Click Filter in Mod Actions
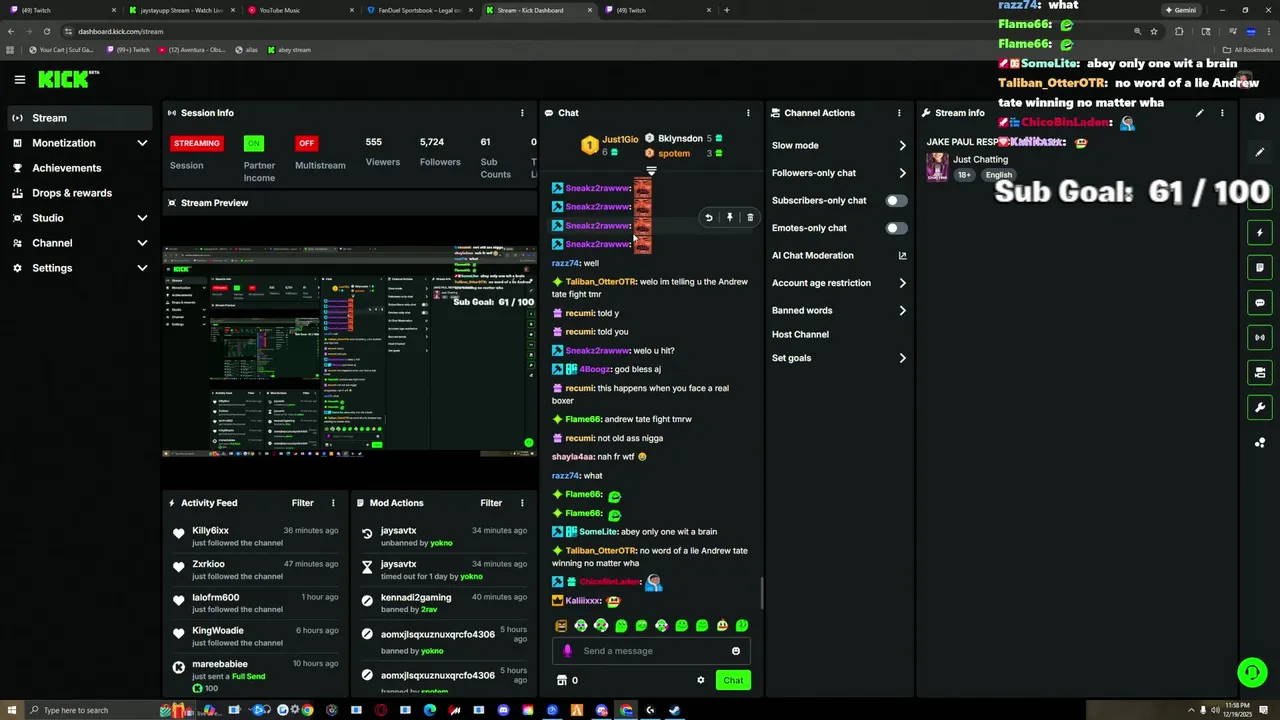The width and height of the screenshot is (1280, 720). 491,503
